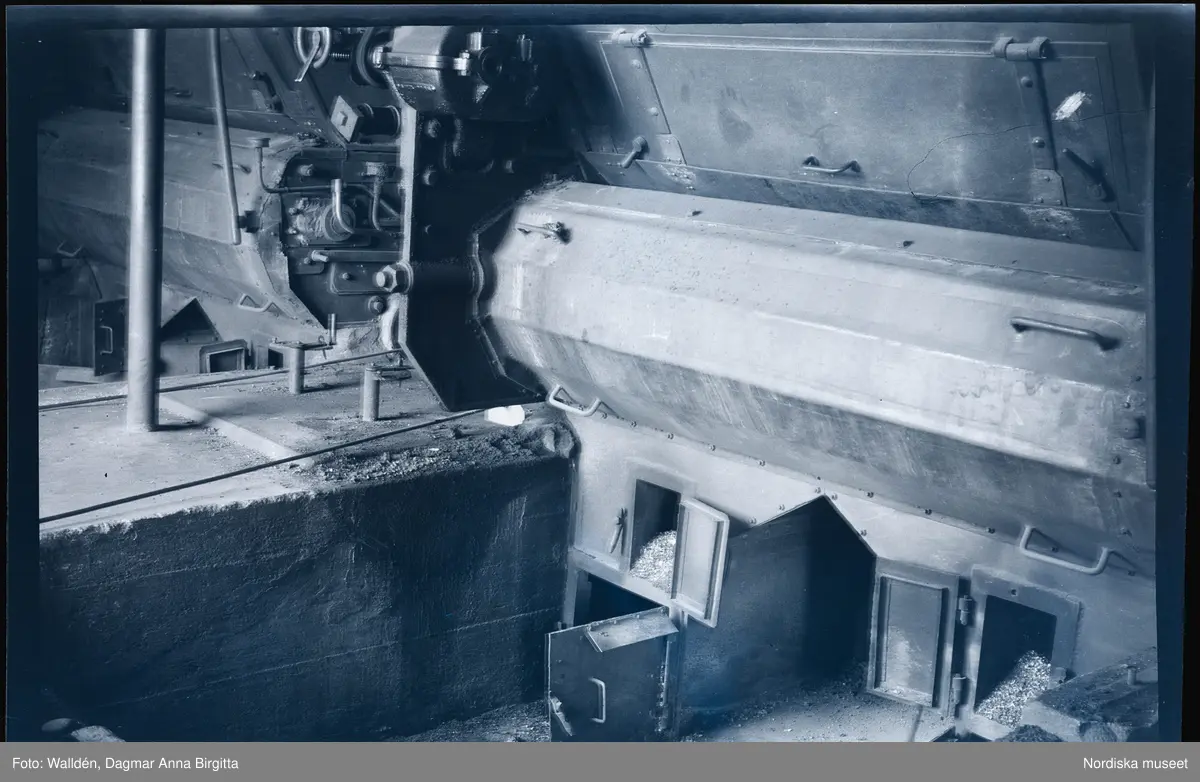The height and width of the screenshot is (782, 1200).
Task: Click the grain visible behind the upright hatch
Action: 655,560
